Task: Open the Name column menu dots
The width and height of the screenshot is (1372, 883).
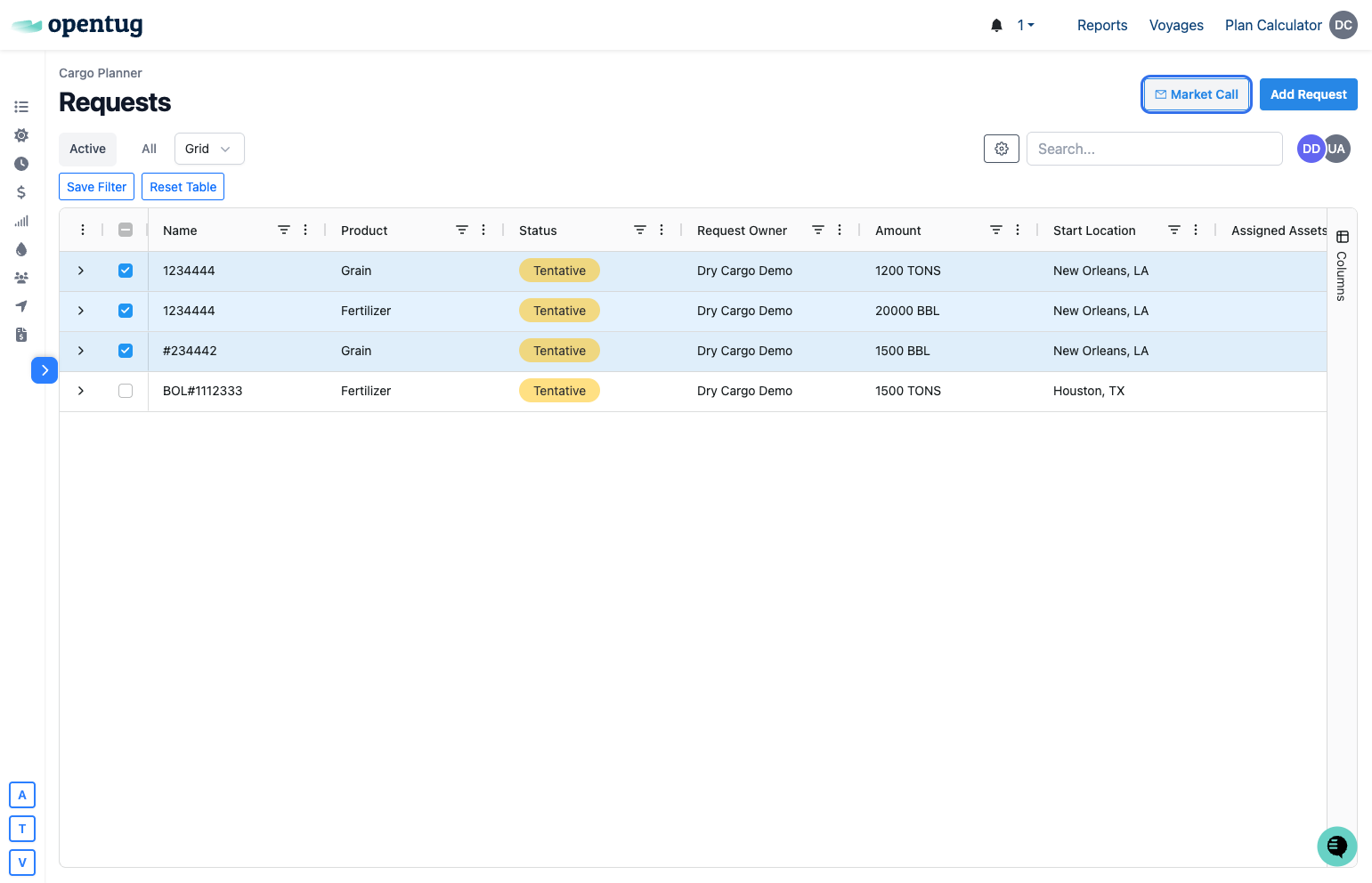Action: click(305, 230)
